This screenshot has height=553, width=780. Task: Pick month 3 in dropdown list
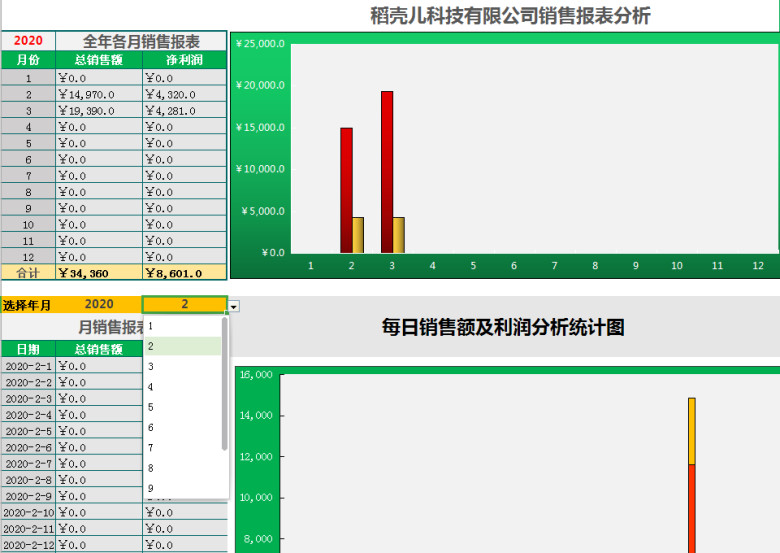(183, 367)
